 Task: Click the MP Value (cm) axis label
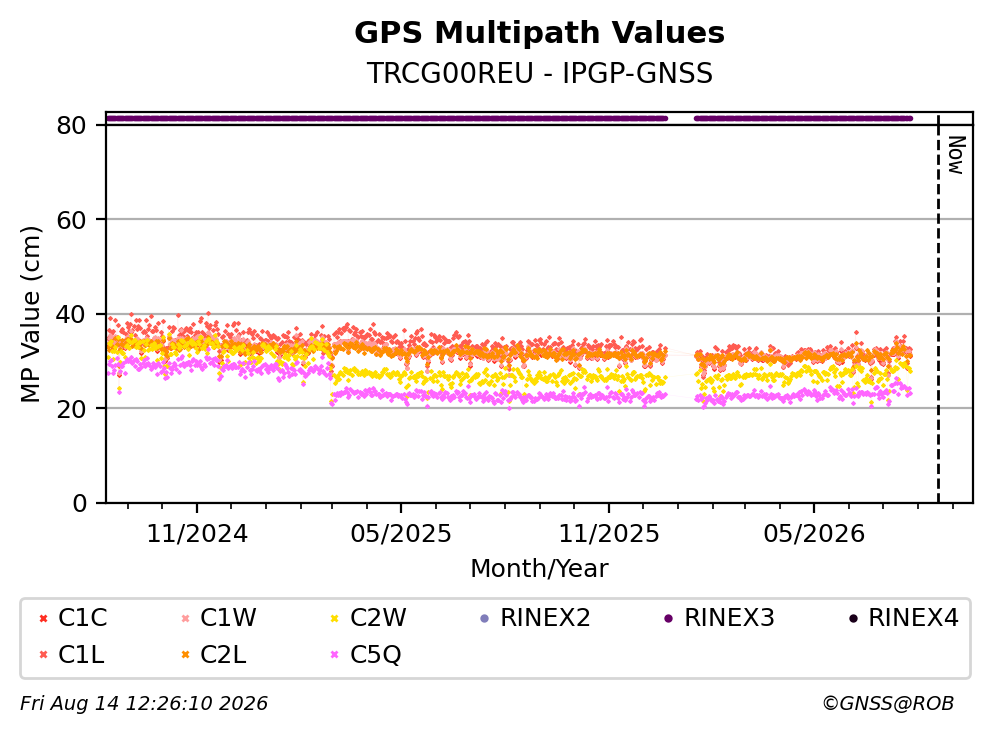[x=30, y=314]
